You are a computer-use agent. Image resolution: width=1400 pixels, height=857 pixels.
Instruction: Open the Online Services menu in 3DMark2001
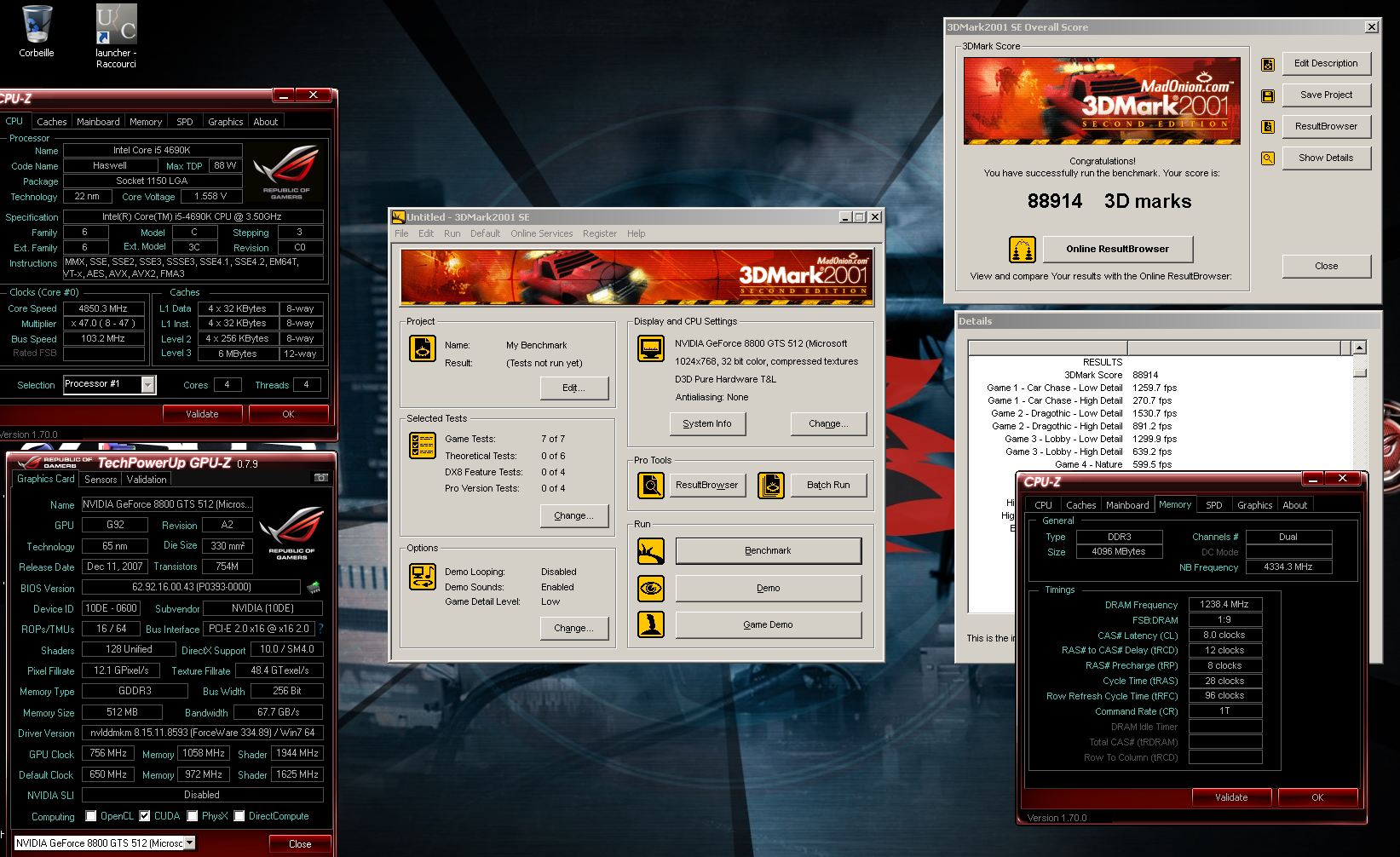(x=542, y=233)
